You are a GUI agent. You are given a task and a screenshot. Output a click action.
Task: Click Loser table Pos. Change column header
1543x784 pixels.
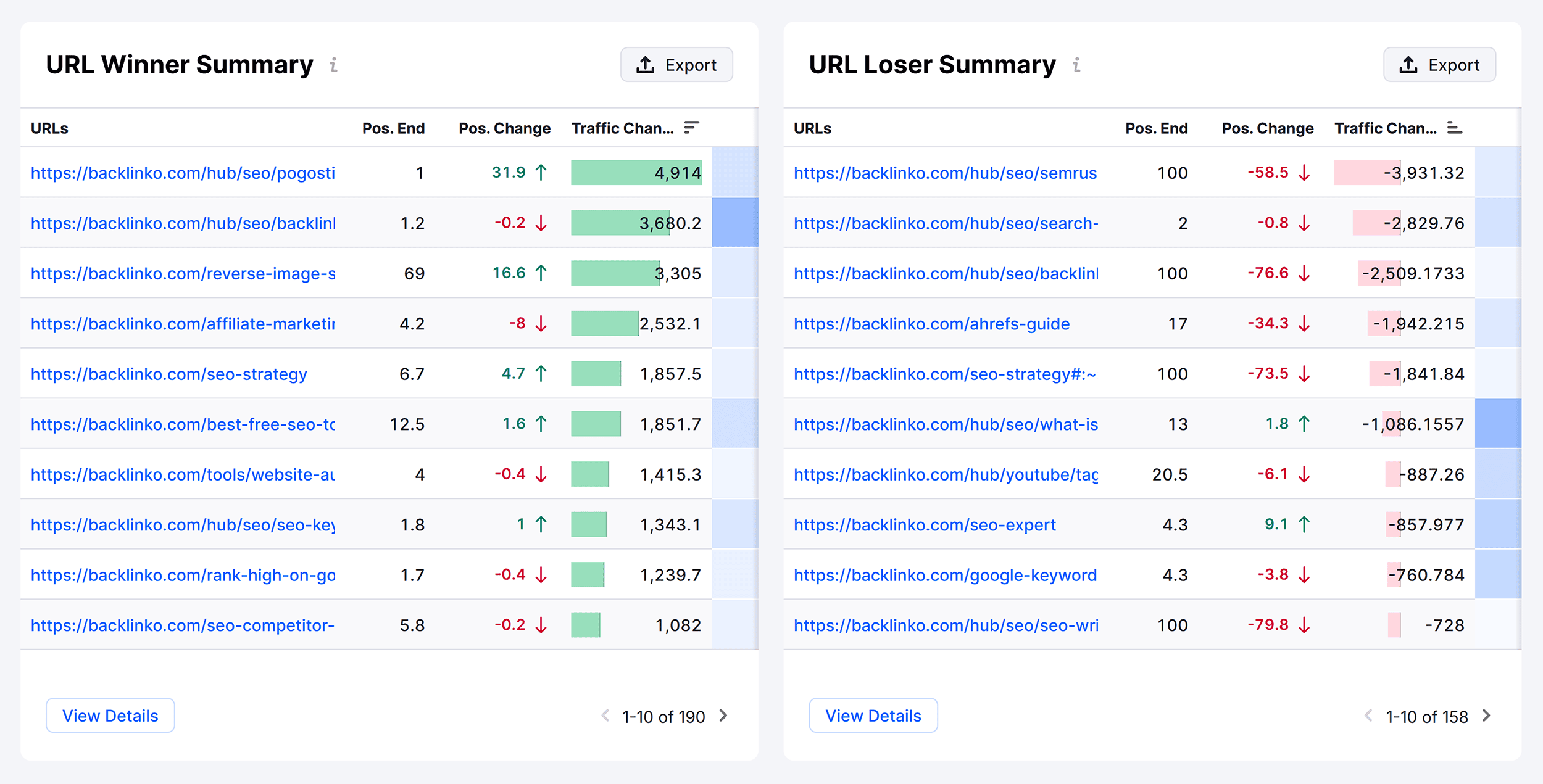pos(1267,128)
